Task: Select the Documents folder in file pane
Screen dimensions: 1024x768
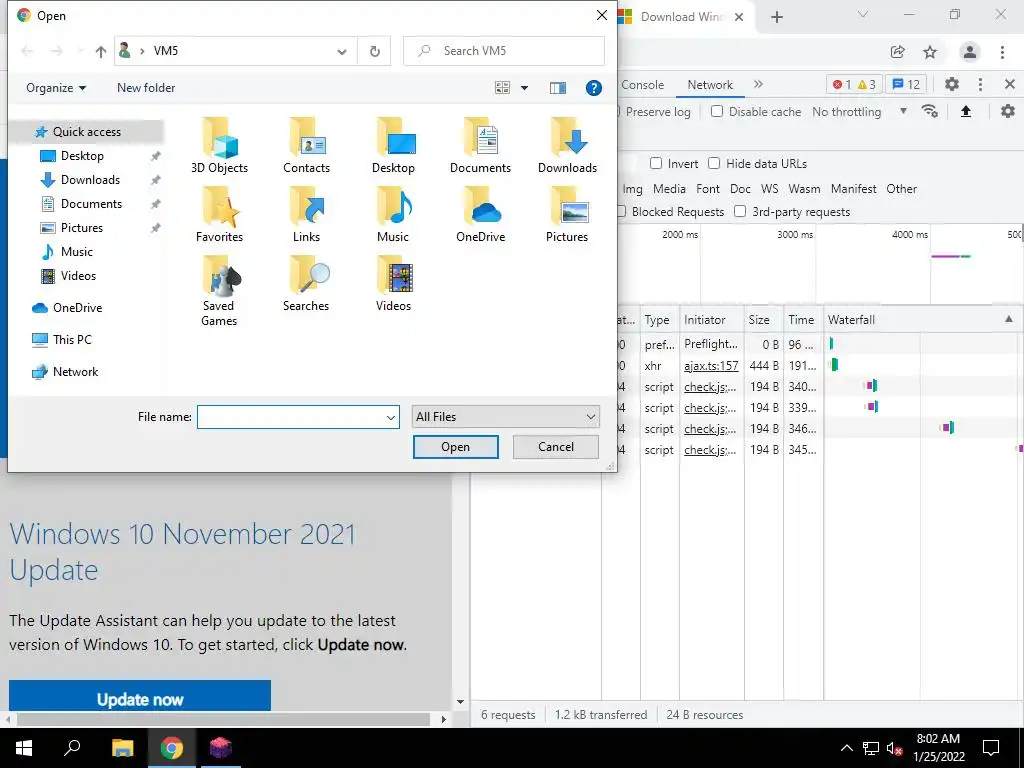Action: click(480, 145)
